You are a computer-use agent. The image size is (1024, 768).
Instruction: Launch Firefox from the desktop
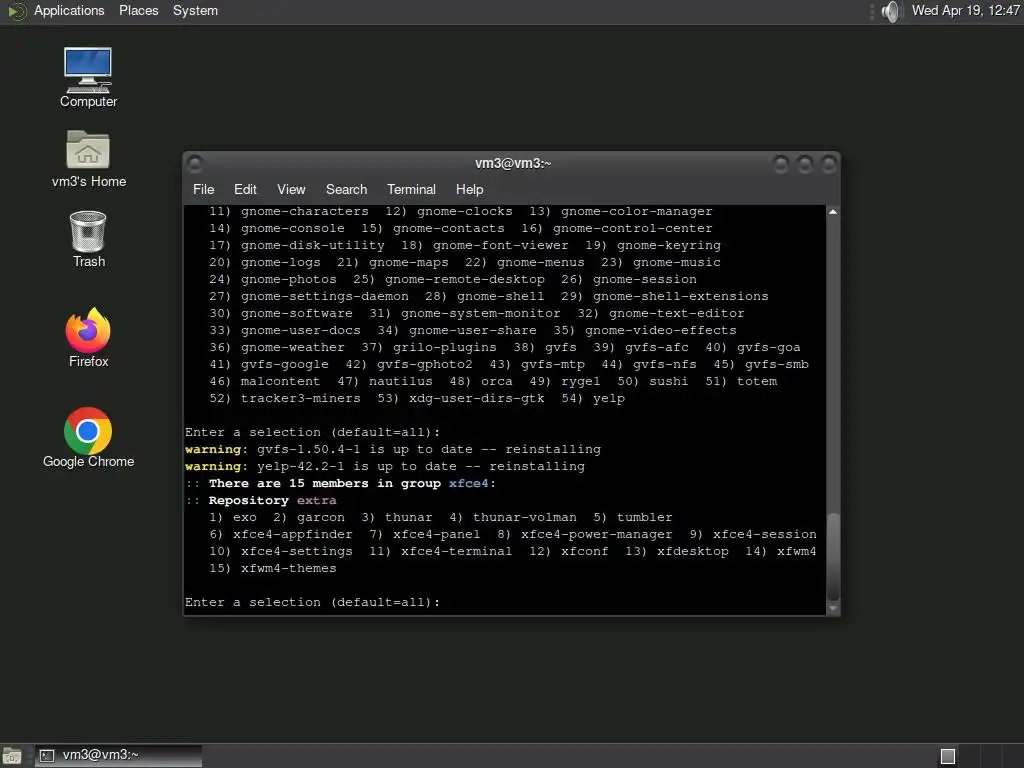click(x=88, y=338)
